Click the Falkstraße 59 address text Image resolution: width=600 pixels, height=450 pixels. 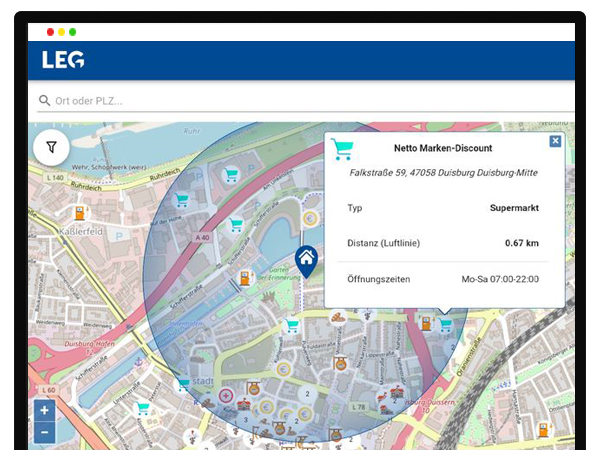coord(443,172)
